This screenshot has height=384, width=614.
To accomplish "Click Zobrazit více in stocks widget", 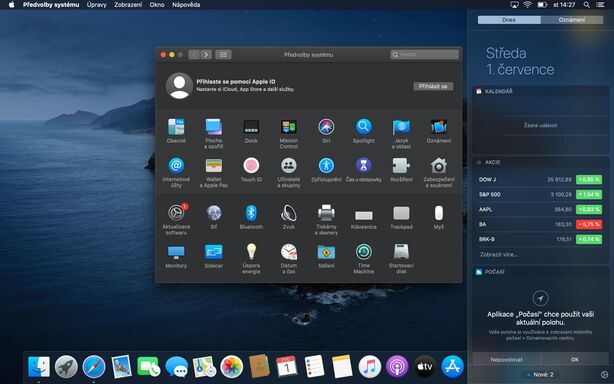I will [x=499, y=254].
